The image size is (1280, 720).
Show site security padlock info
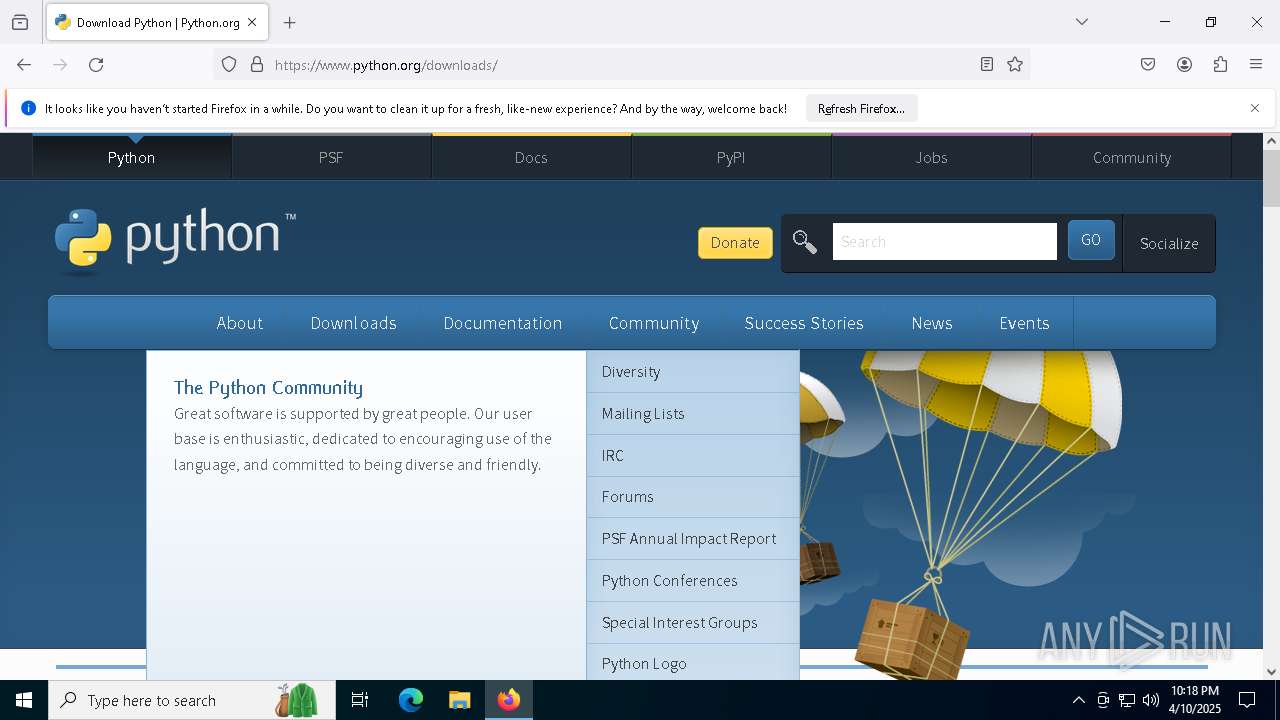click(257, 65)
